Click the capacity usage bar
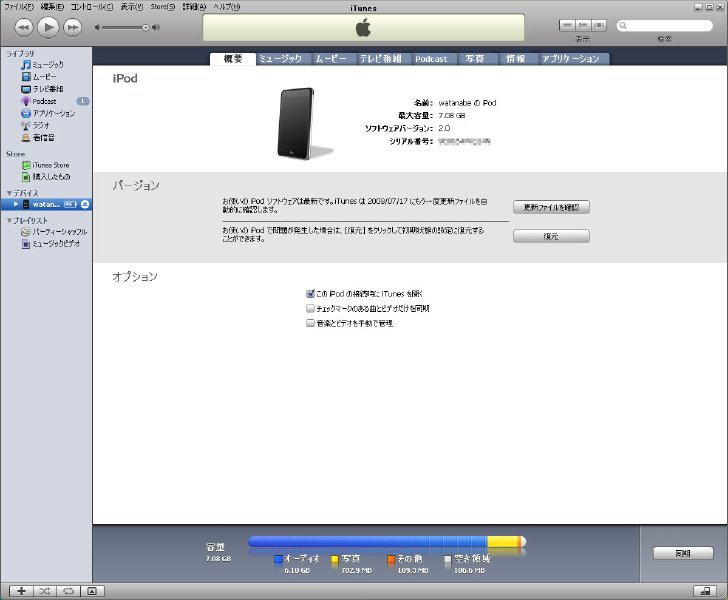The image size is (728, 600). point(387,541)
